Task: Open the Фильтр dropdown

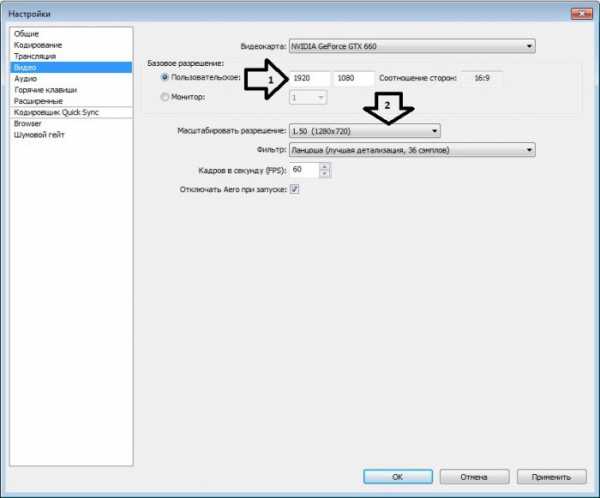Action: [x=412, y=150]
